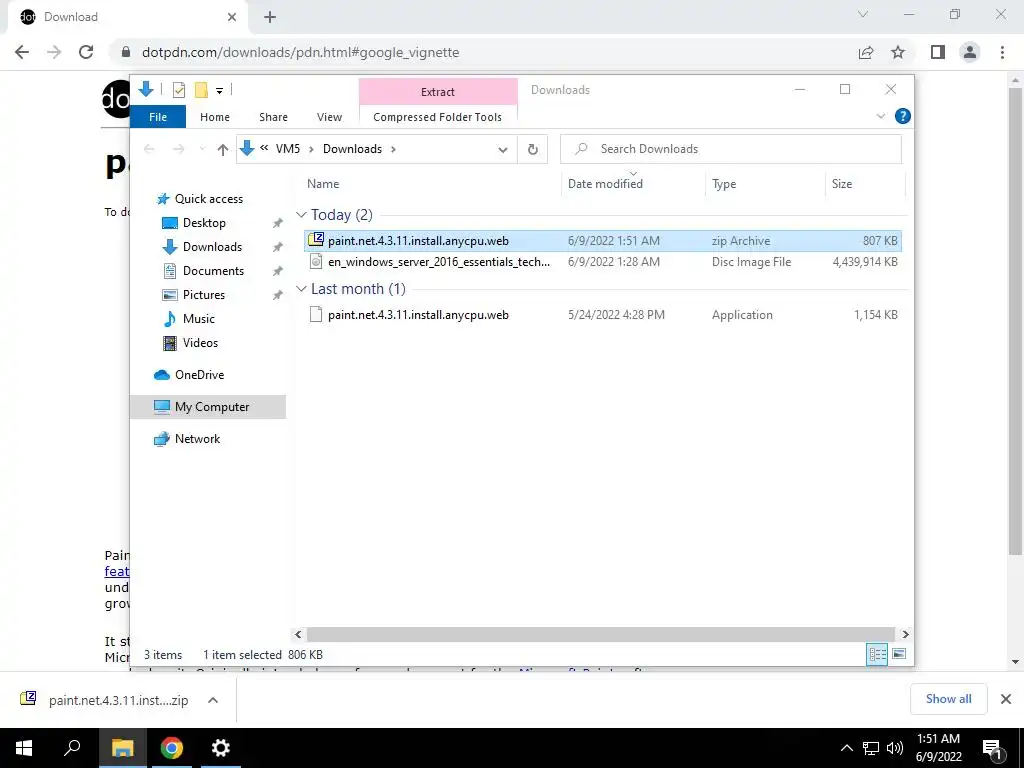Expand download item options chevron

click(213, 700)
